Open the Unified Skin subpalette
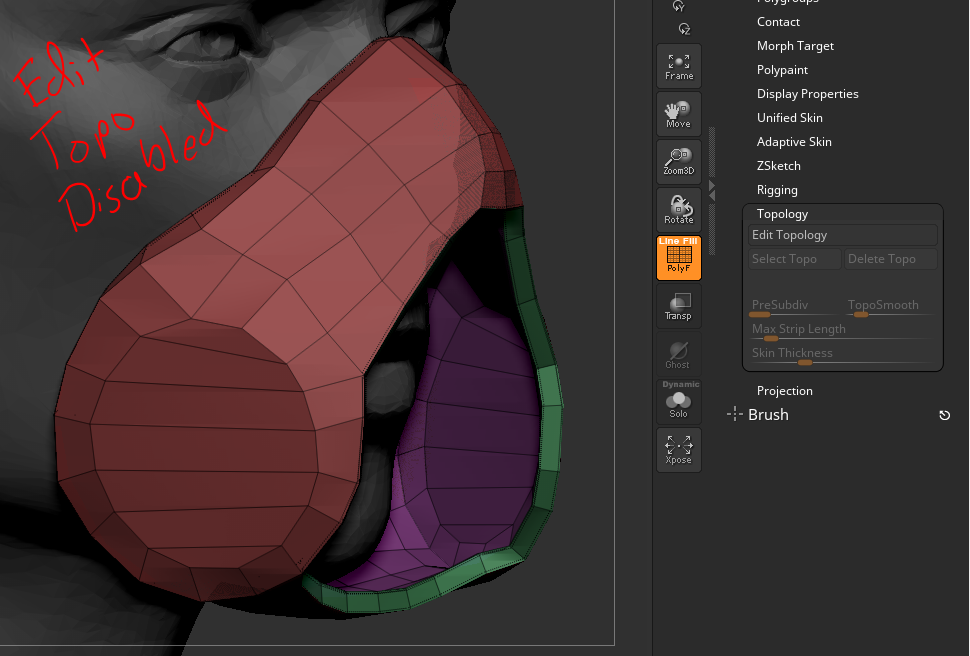 point(789,118)
